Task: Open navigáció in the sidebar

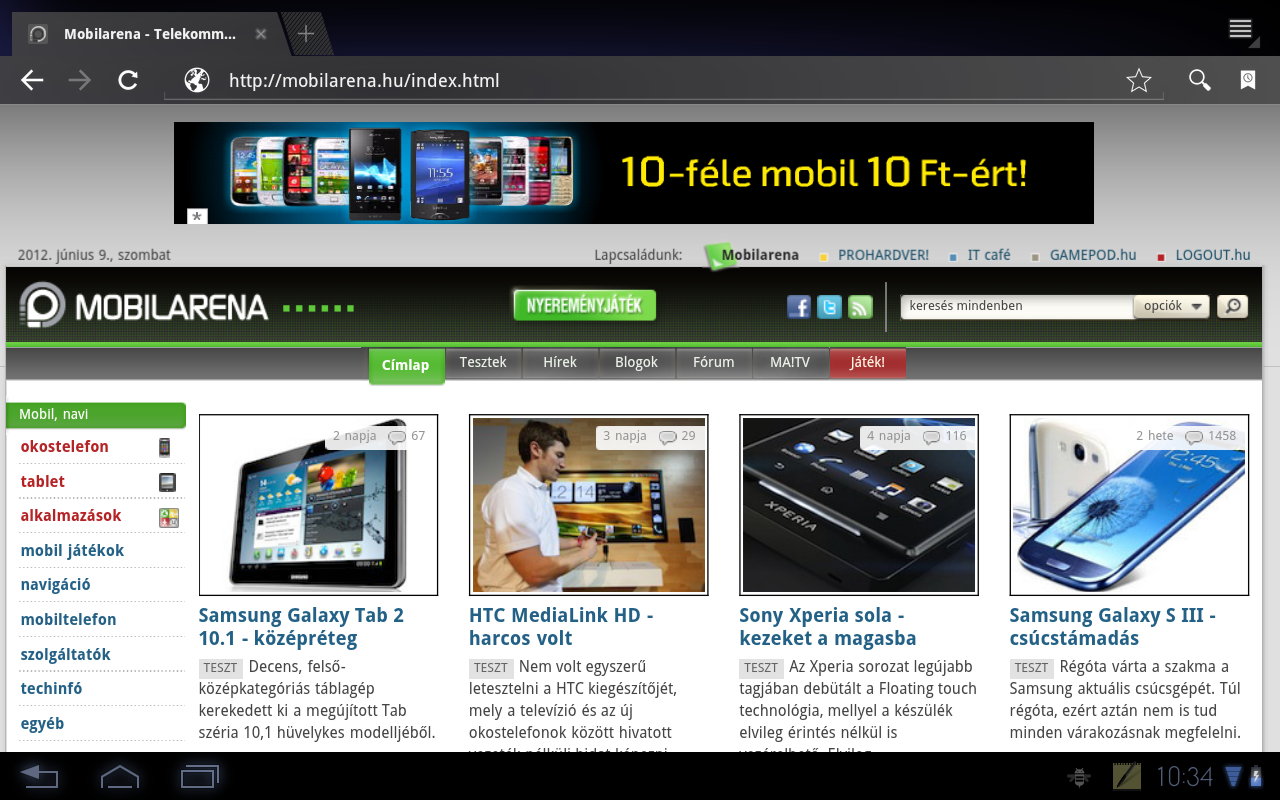Action: [56, 585]
